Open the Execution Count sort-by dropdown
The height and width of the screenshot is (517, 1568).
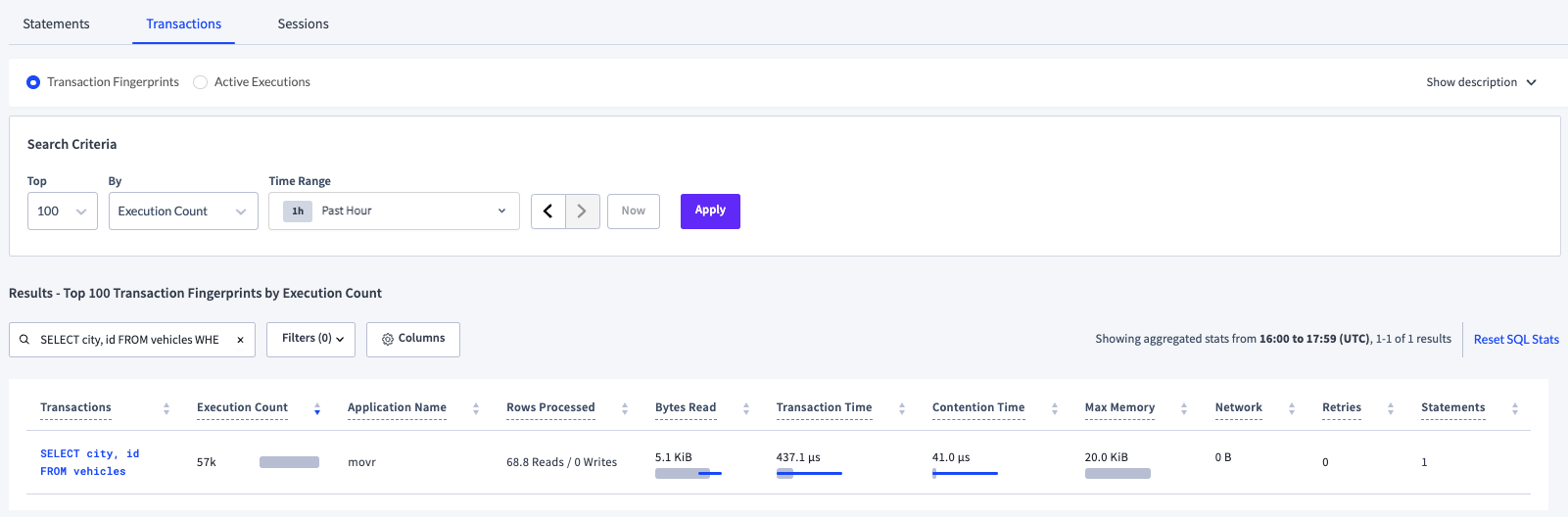tap(183, 211)
